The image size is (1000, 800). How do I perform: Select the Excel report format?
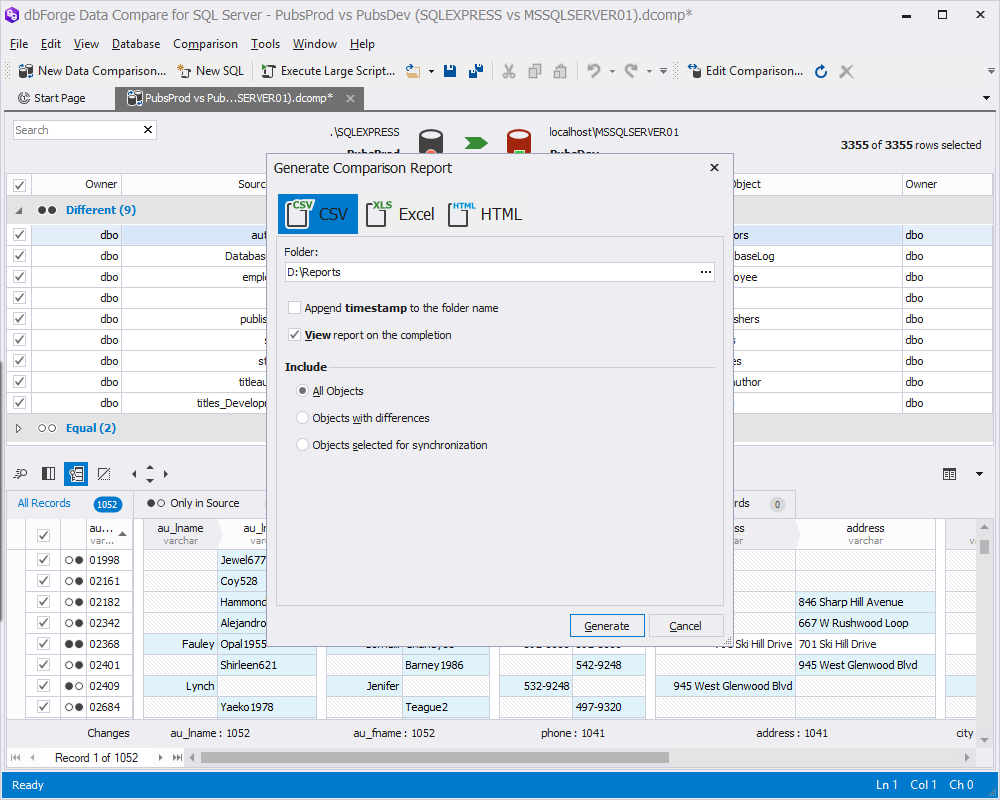(x=401, y=214)
